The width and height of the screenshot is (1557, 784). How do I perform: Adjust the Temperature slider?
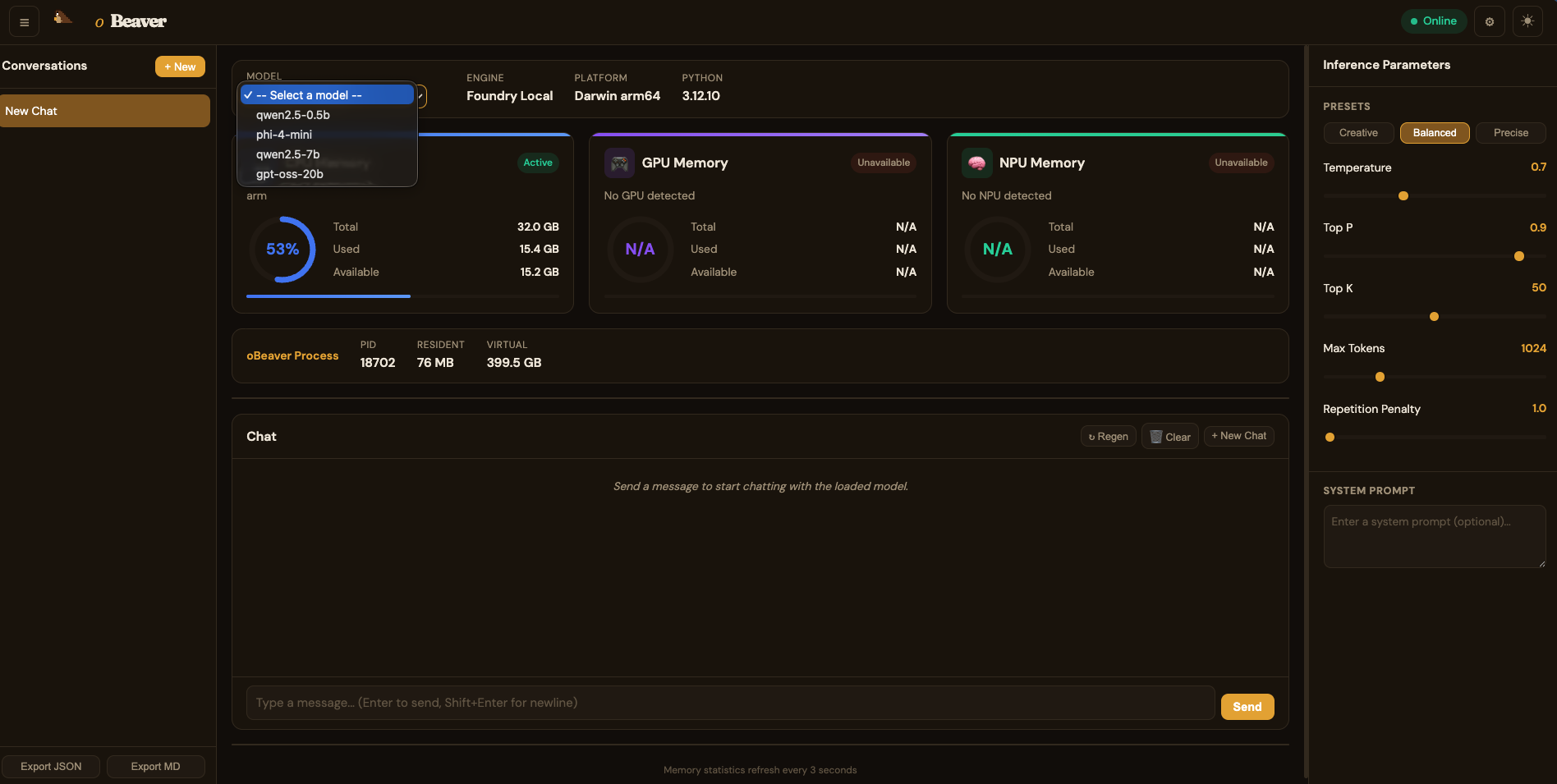[1404, 195]
